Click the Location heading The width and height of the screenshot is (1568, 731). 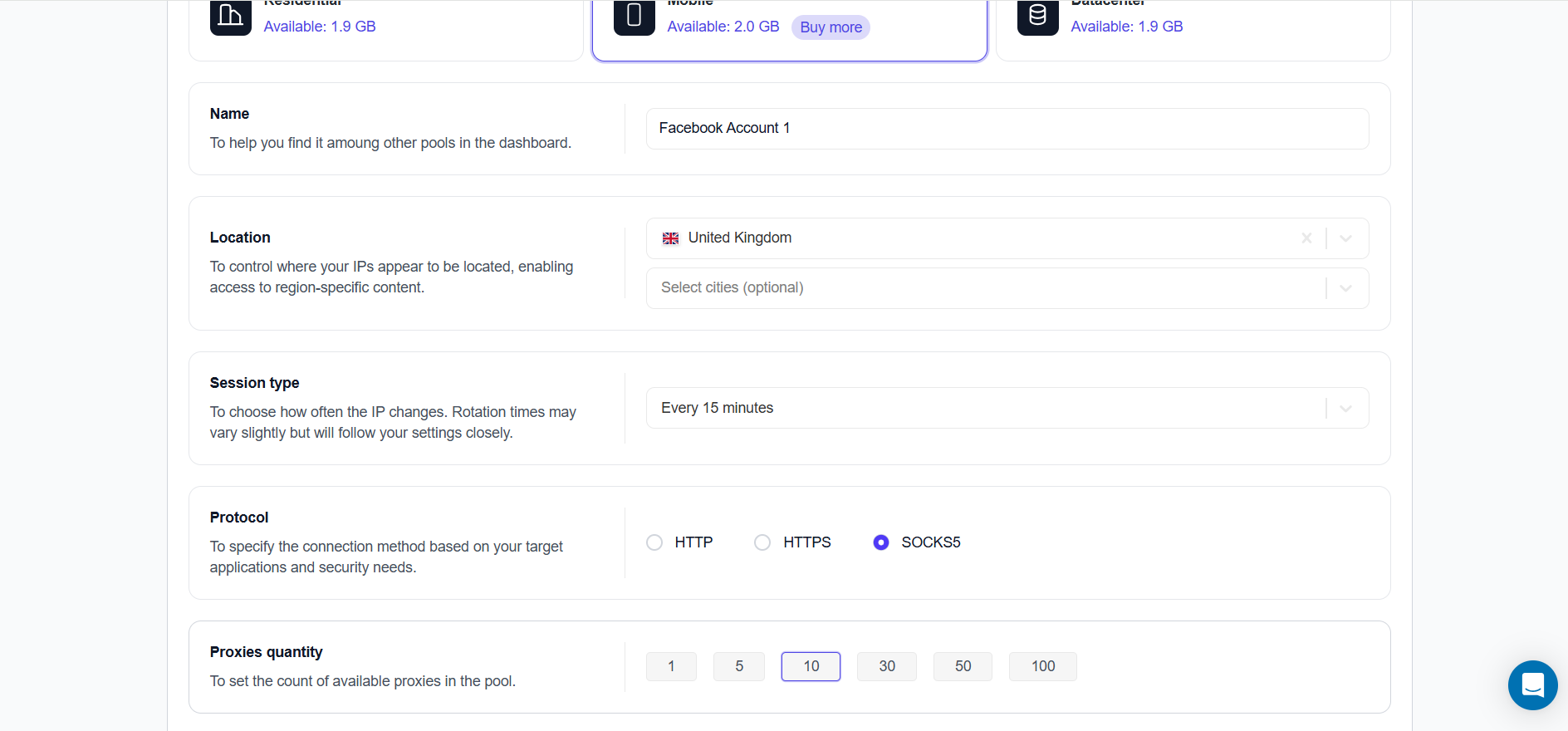pyautogui.click(x=240, y=238)
